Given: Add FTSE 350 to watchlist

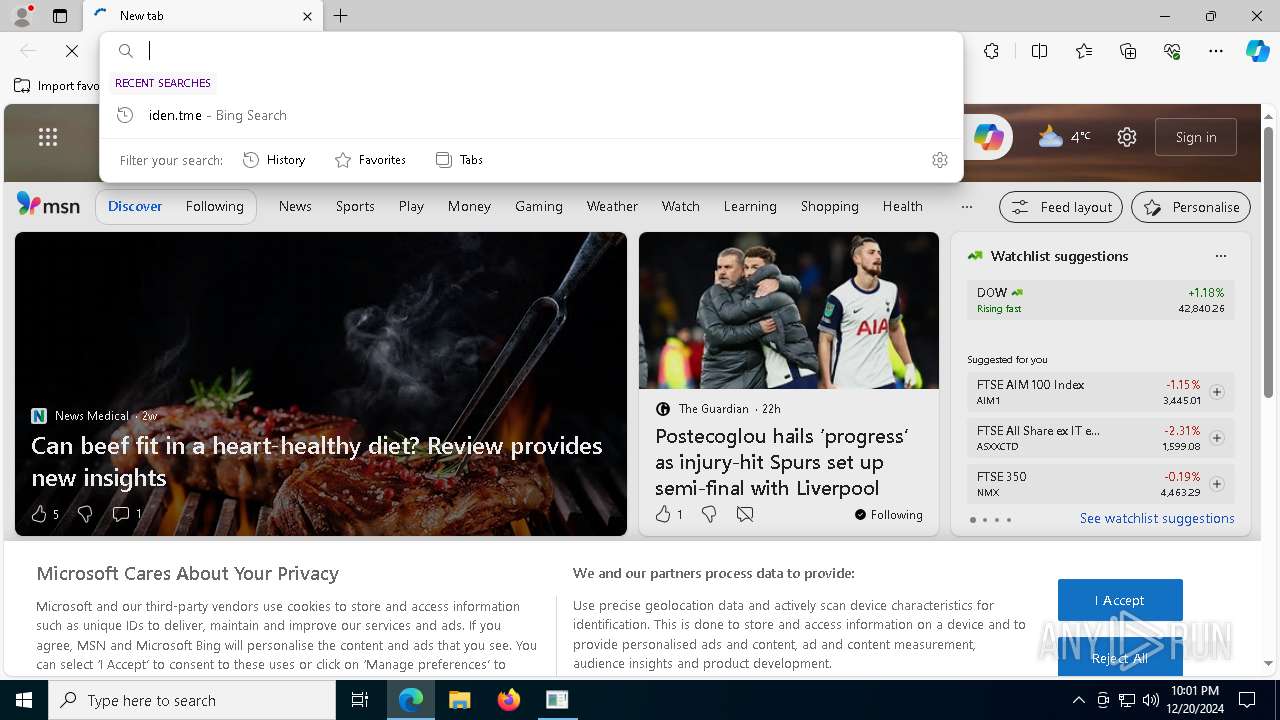Looking at the screenshot, I should point(1217,484).
